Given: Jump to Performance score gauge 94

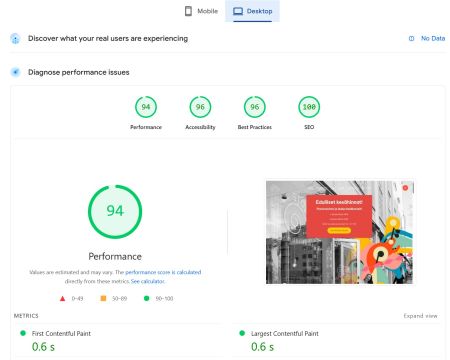Looking at the screenshot, I should (x=146, y=107).
